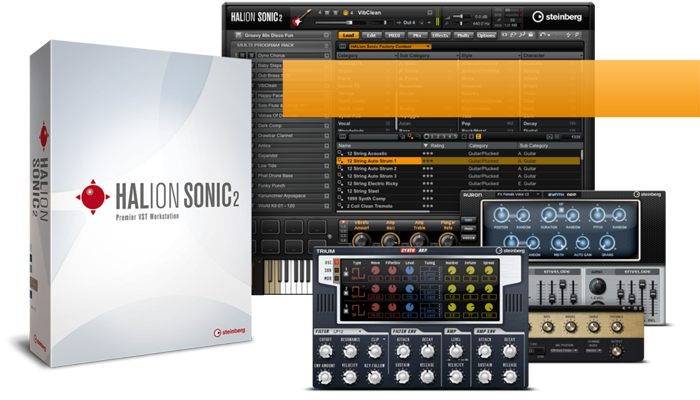Open the Auron FX Female Voice preset dropdown
700x400 pixels.
518,195
